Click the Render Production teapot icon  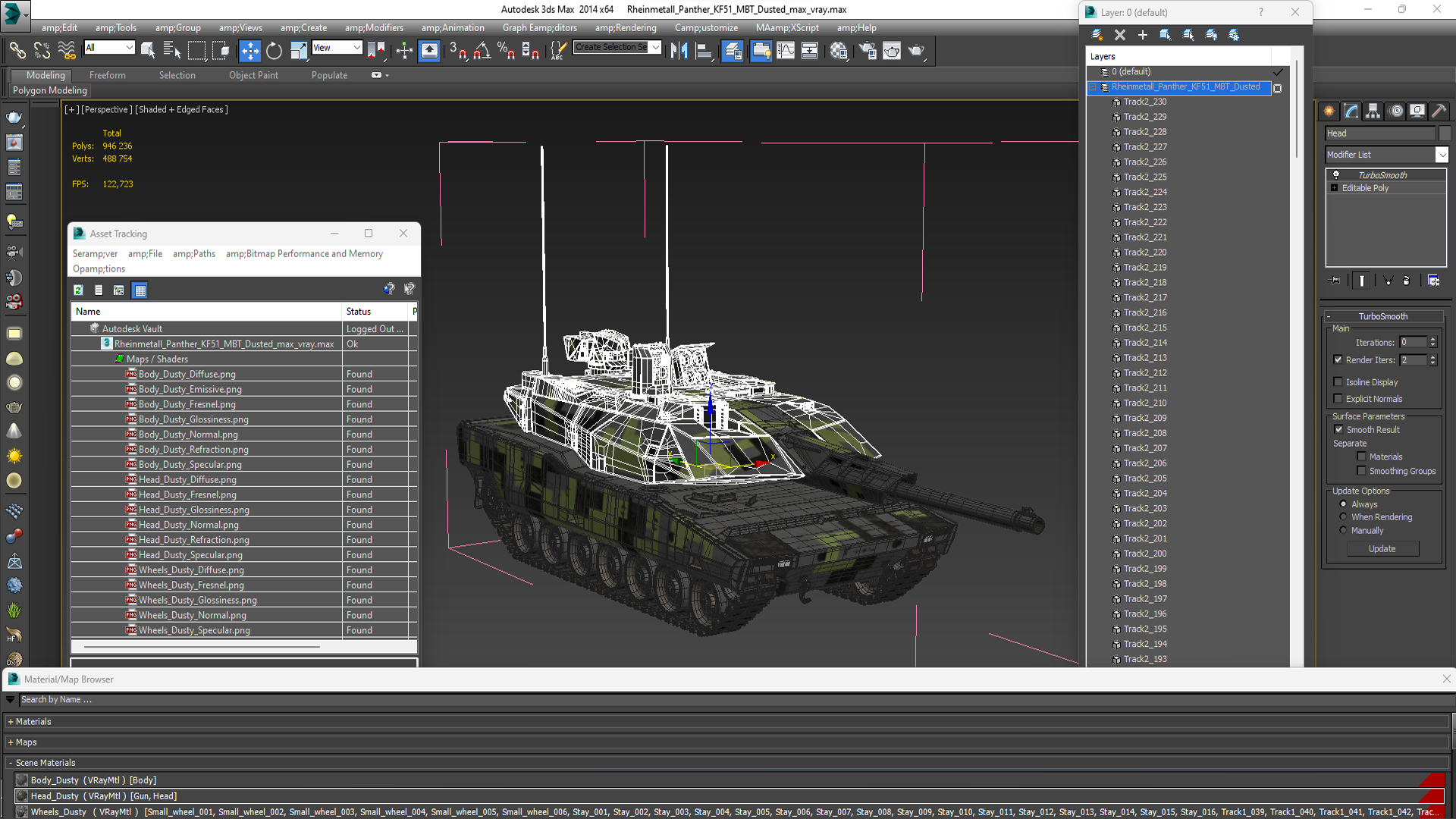point(917,51)
